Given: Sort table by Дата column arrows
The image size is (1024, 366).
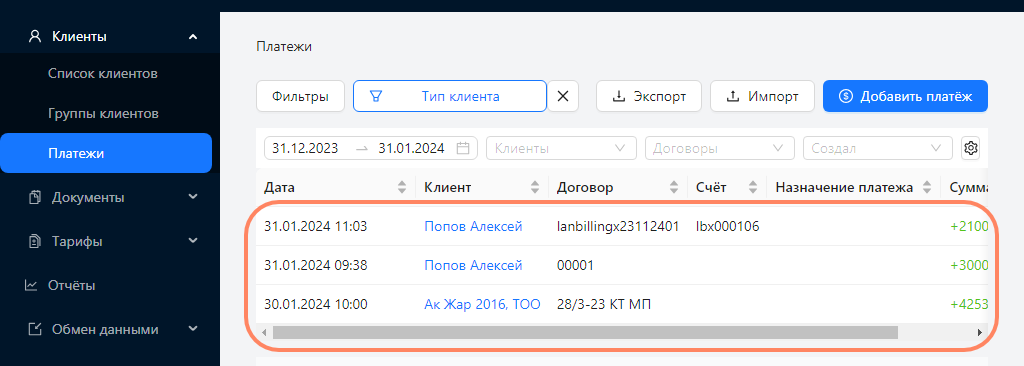Looking at the screenshot, I should click(402, 188).
